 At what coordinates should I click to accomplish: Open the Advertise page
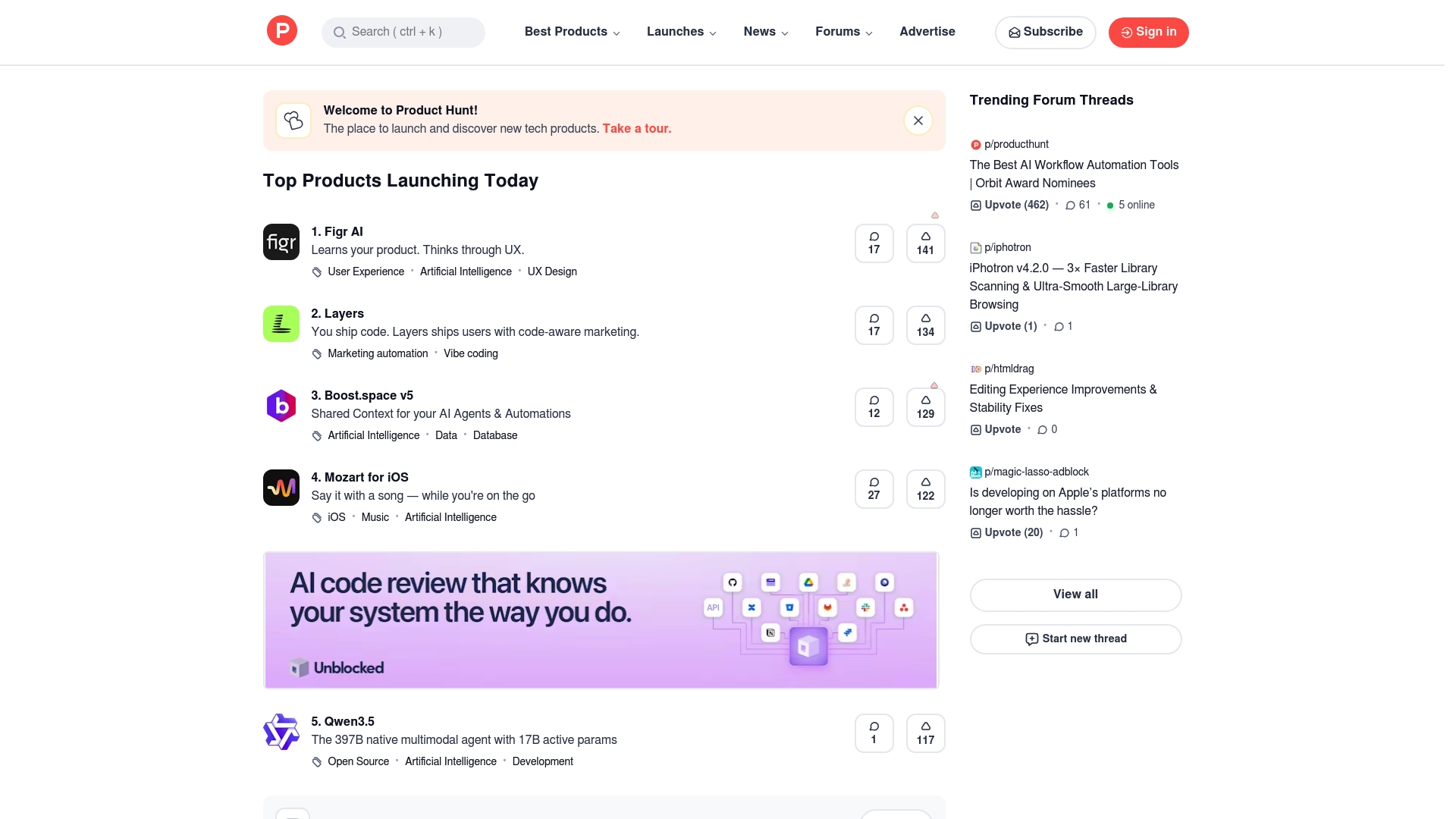[x=927, y=32]
